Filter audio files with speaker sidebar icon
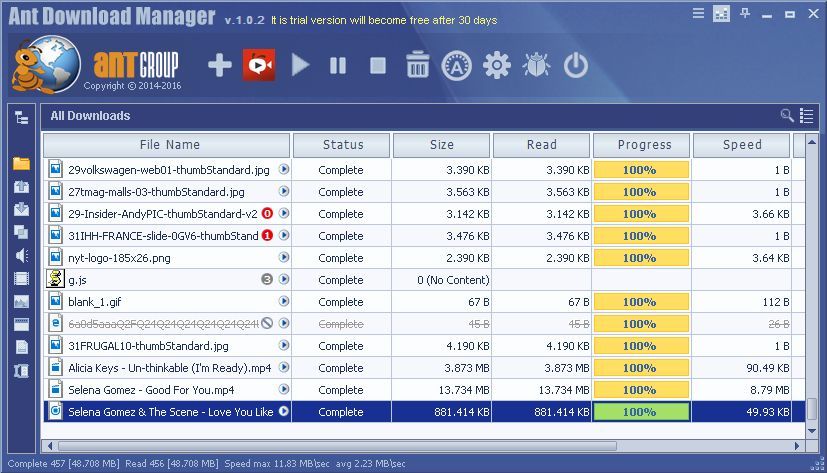The height and width of the screenshot is (473, 827). point(21,255)
